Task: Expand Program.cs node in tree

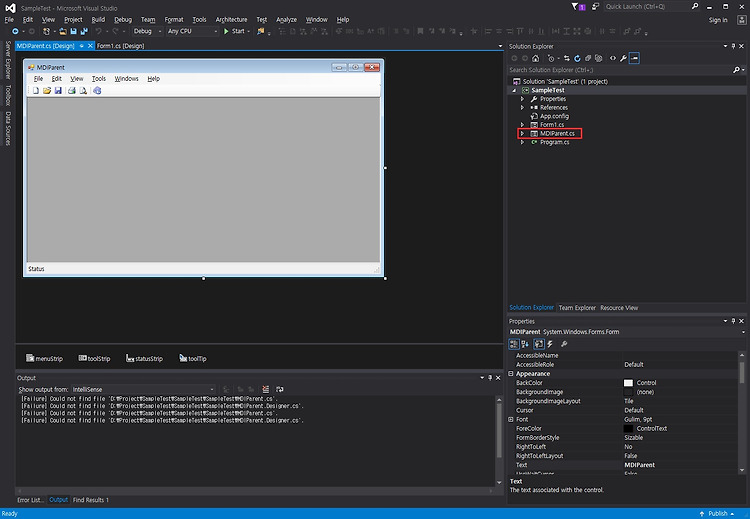Action: pos(522,142)
